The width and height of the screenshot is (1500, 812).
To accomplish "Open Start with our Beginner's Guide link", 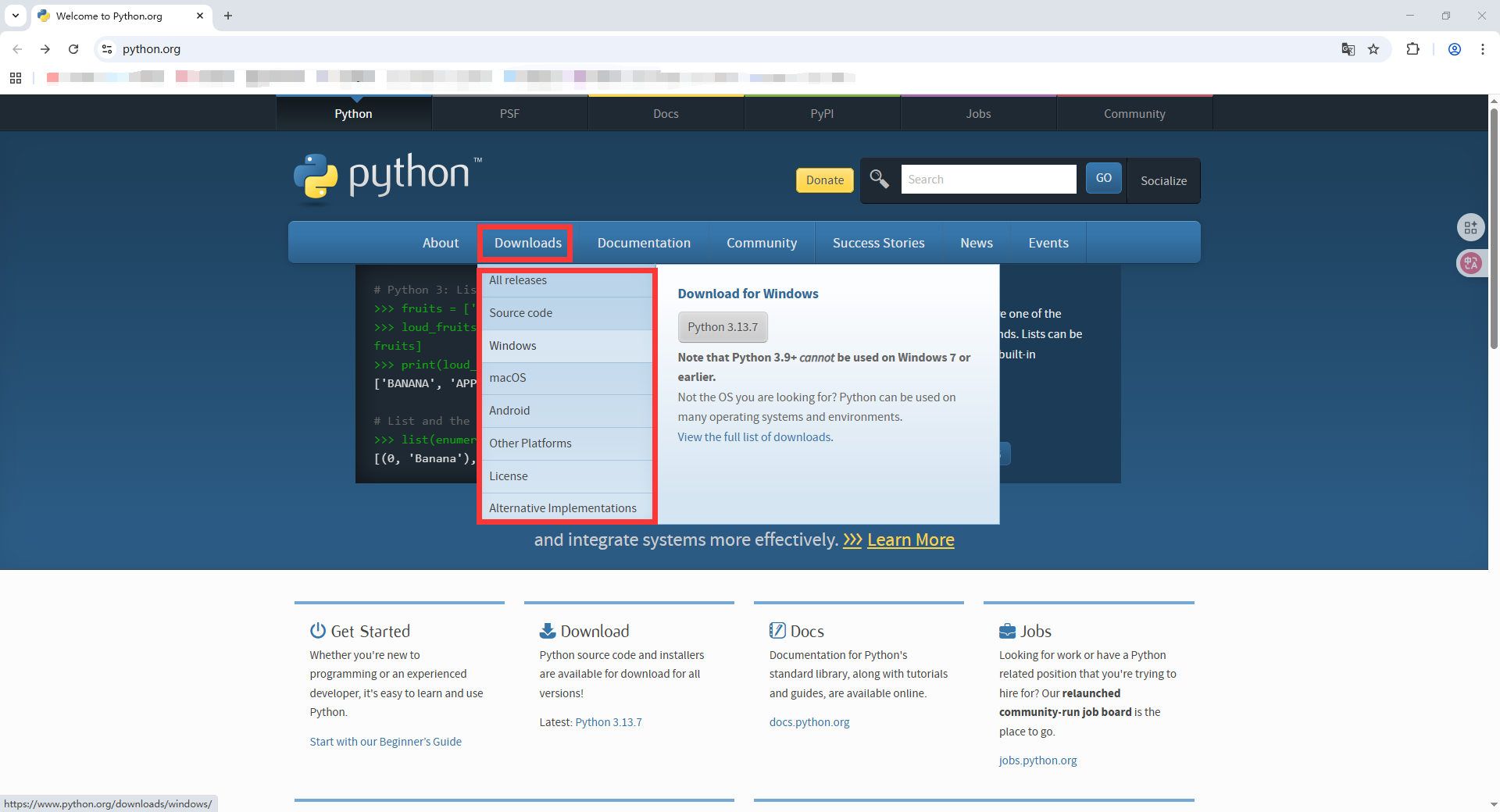I will click(385, 742).
